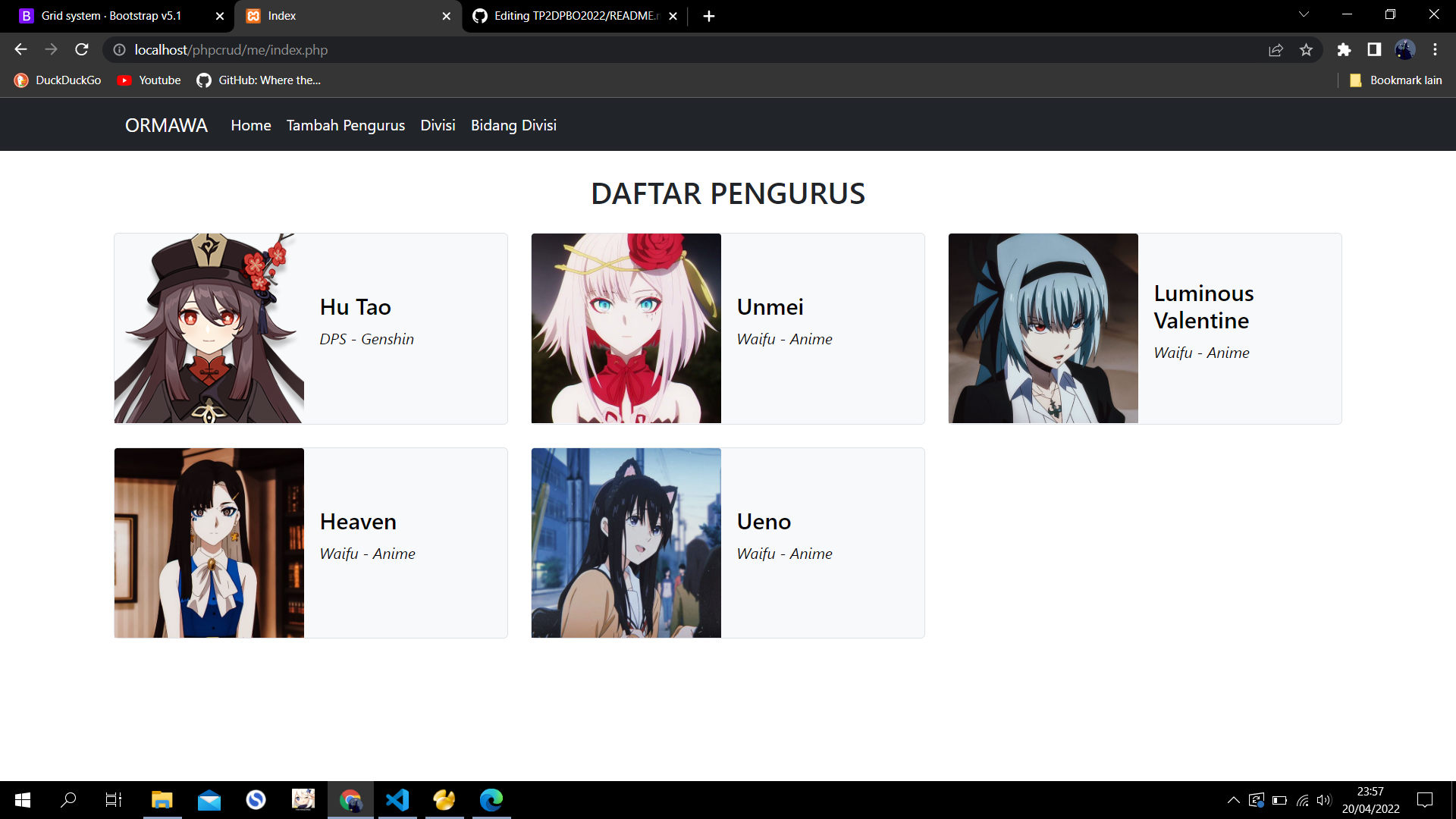The height and width of the screenshot is (819, 1456).
Task: Open the browser extensions icon
Action: tap(1344, 49)
